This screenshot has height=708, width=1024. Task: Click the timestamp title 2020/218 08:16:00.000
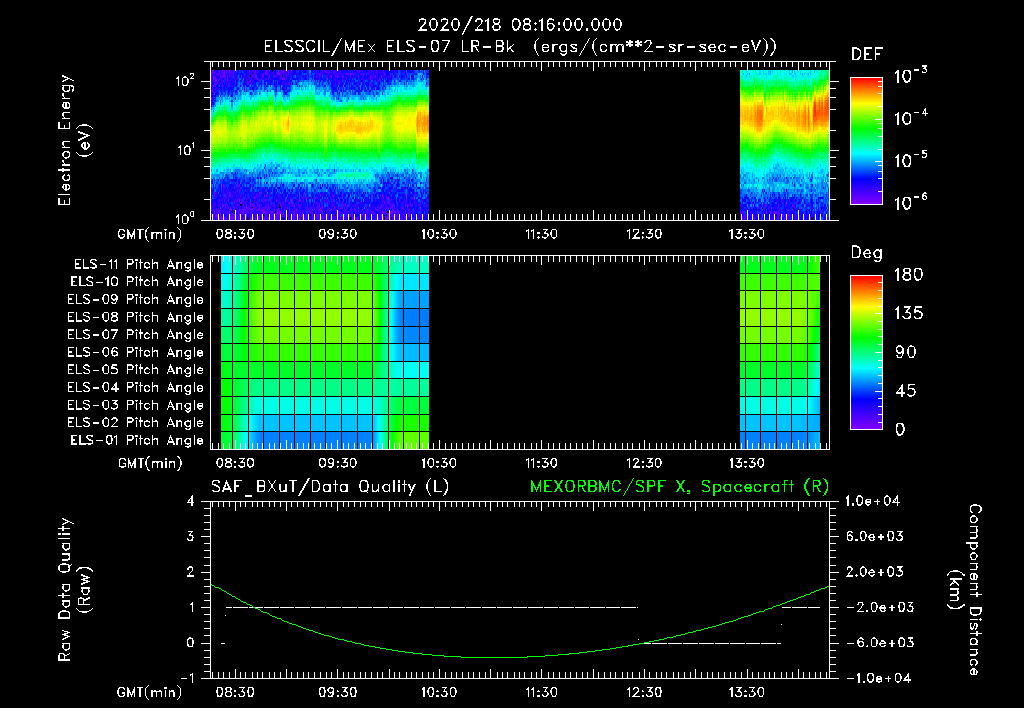point(520,25)
